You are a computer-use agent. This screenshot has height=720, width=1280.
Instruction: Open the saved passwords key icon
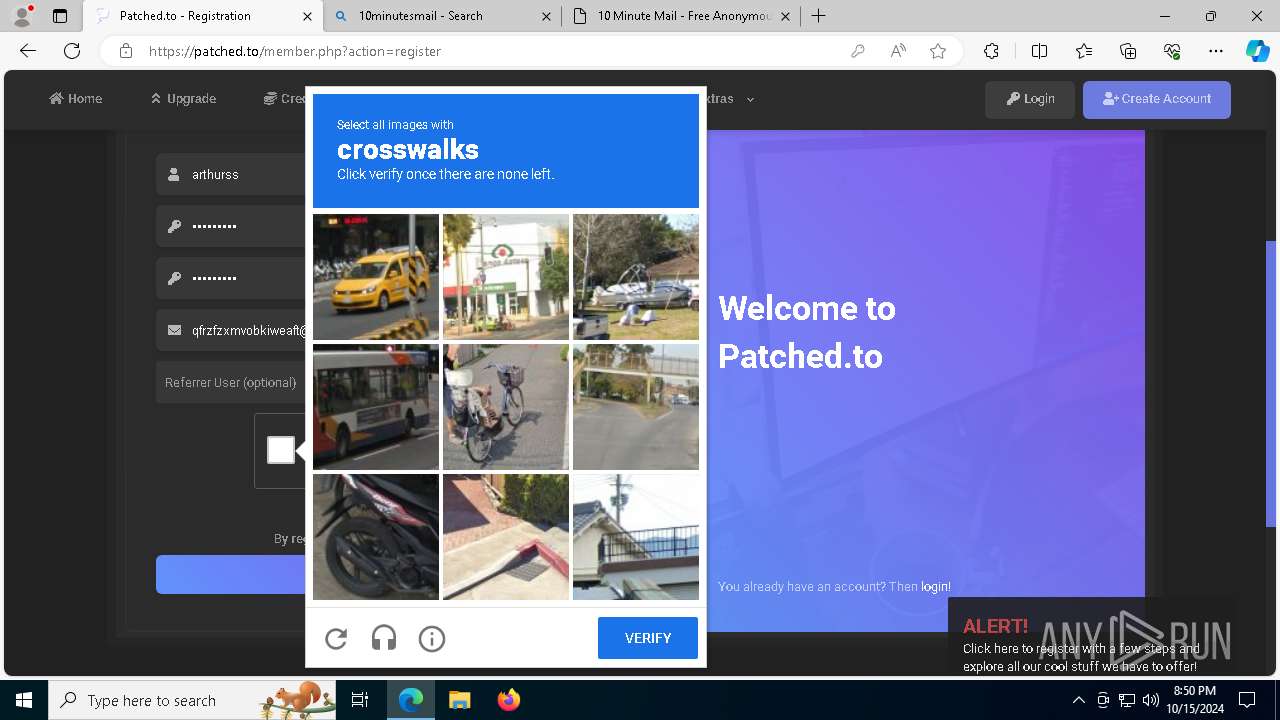point(858,51)
